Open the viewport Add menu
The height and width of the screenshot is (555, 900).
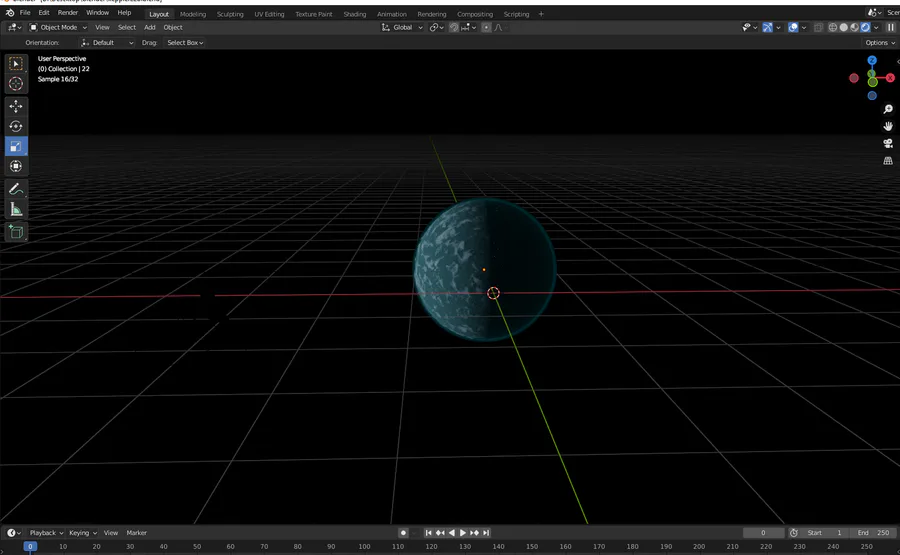[149, 27]
